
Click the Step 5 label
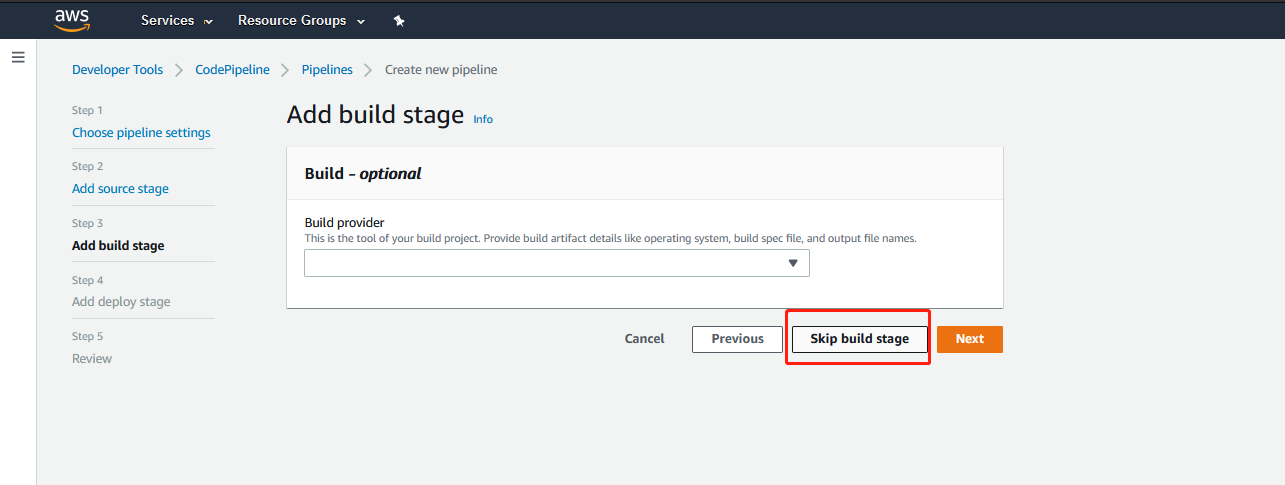click(x=87, y=337)
